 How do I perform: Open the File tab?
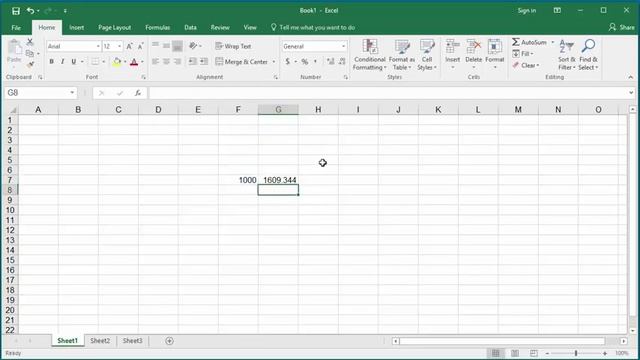16,27
